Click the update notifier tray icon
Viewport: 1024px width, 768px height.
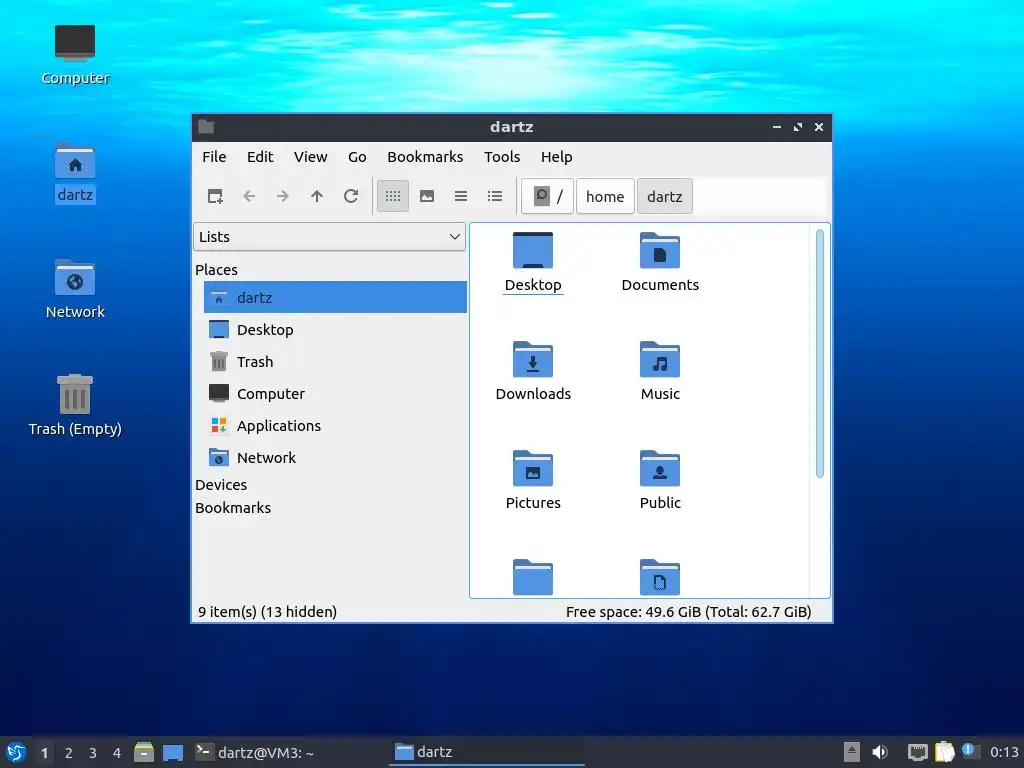[x=970, y=751]
